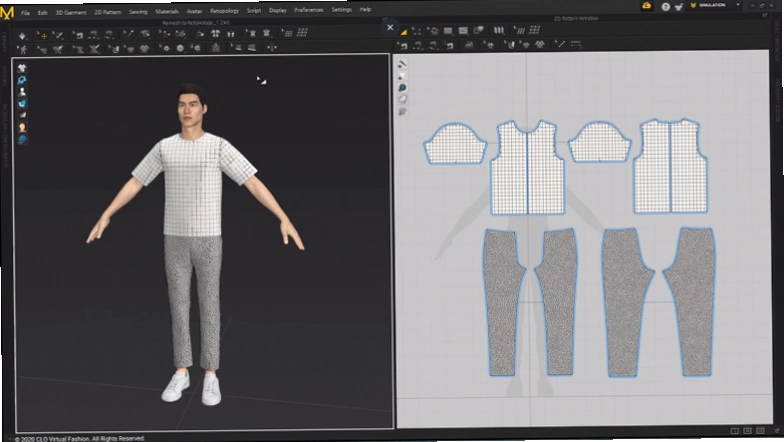Image resolution: width=784 pixels, height=442 pixels.
Task: Select the second sleeve pattern piece
Action: pos(600,142)
